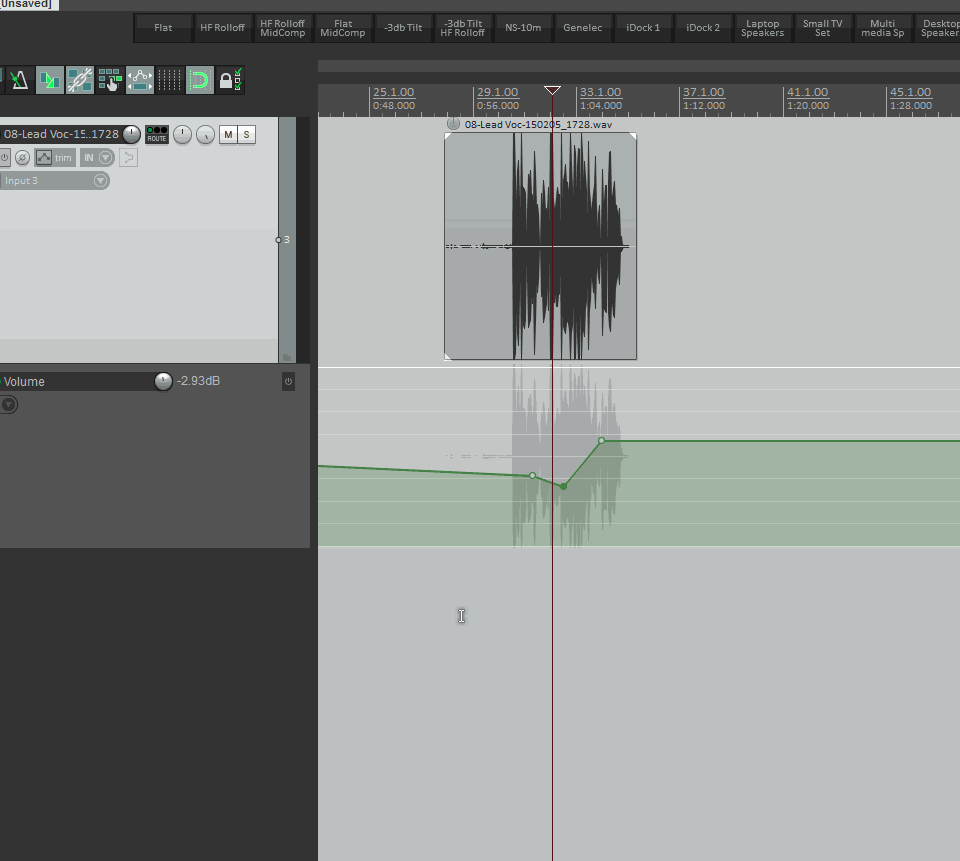Toggle snap magnet icon
Viewport: 960px width, 861px height.
(x=200, y=80)
